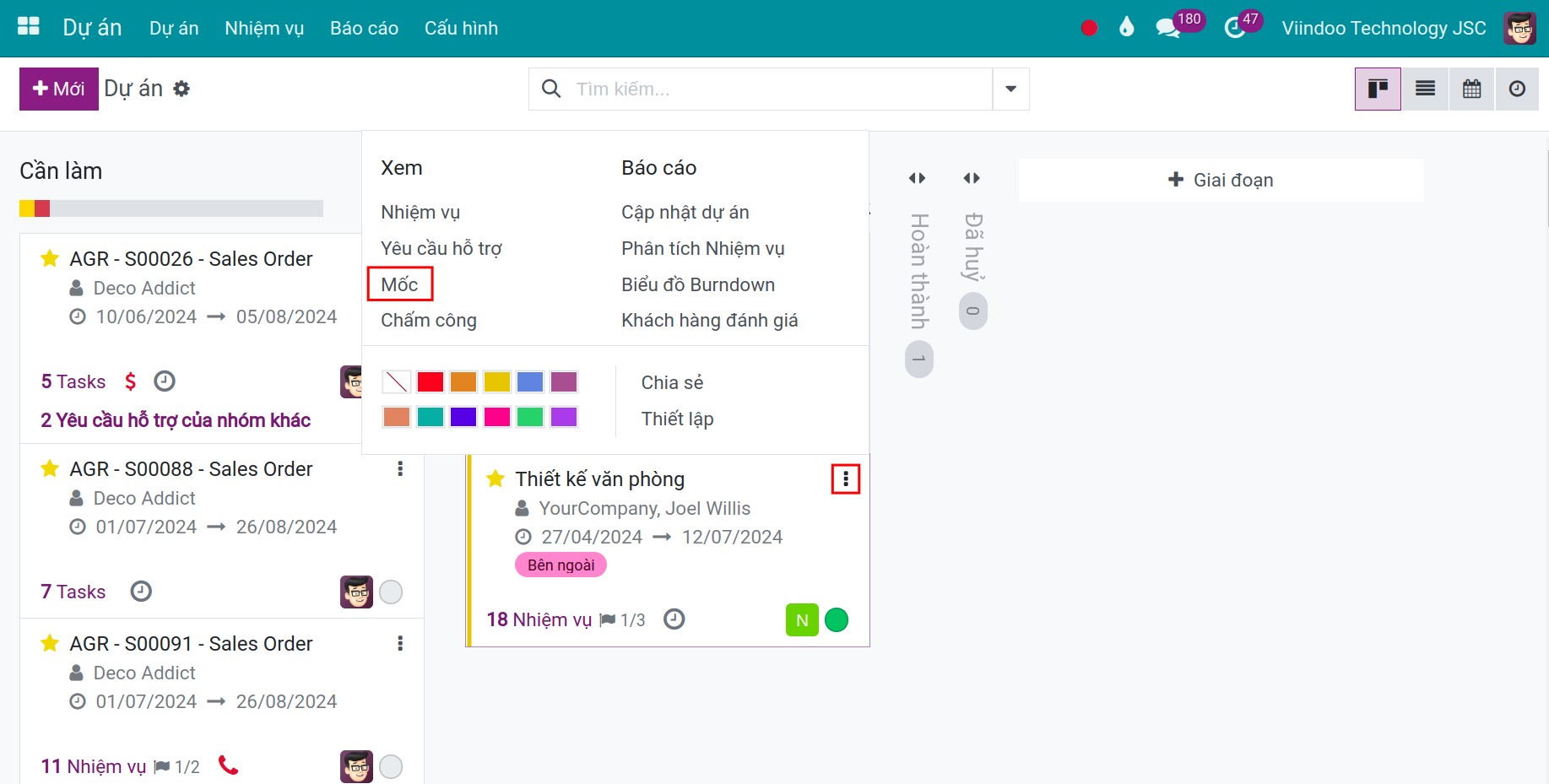Pick the teal color swatch
This screenshot has width=1549, height=784.
[431, 417]
